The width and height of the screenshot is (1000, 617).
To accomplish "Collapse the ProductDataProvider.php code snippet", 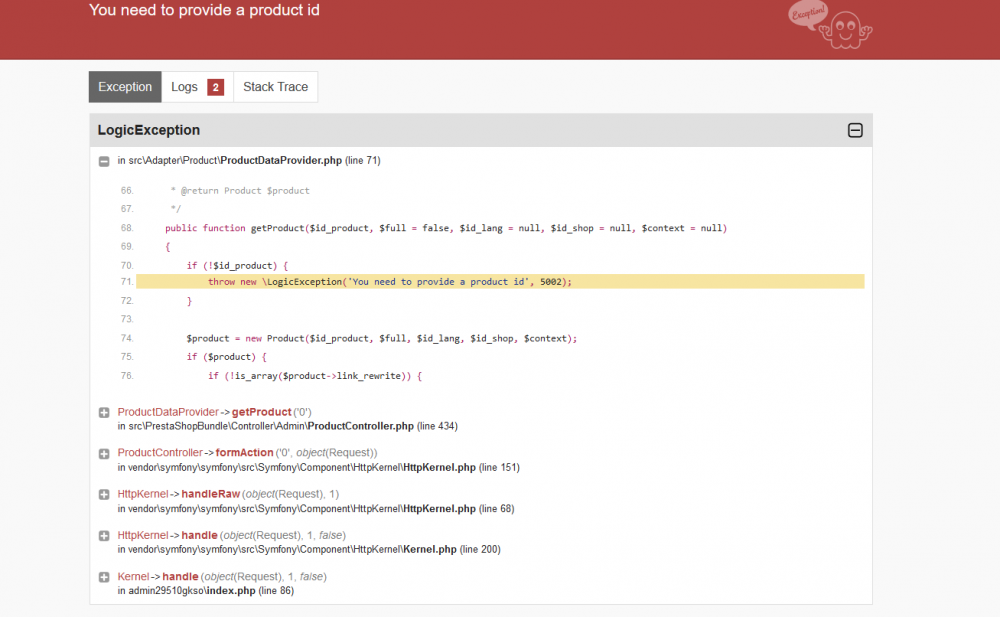I will pyautogui.click(x=103, y=160).
